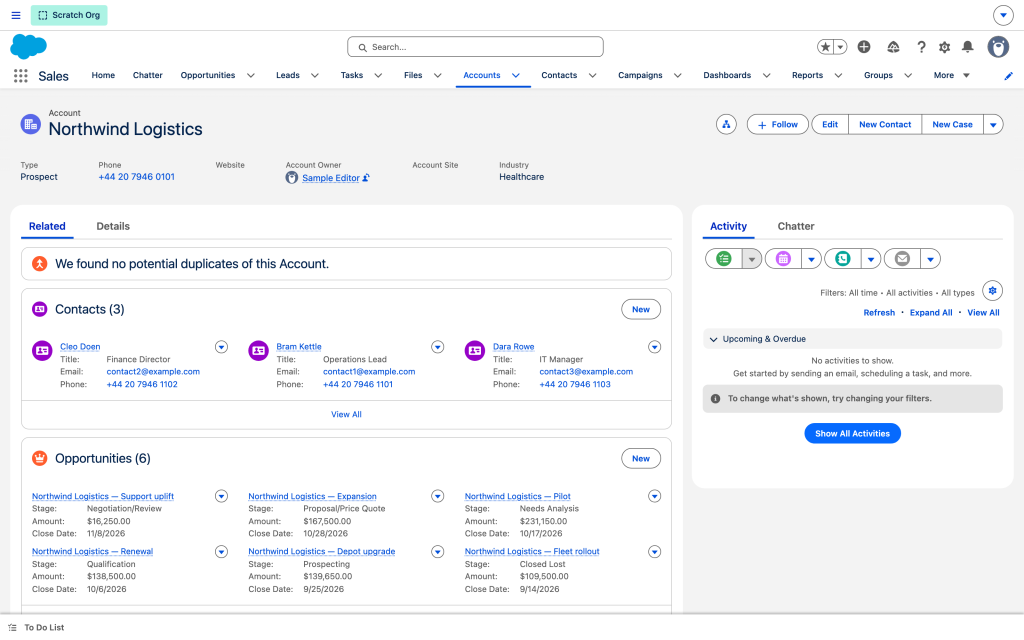The height and width of the screenshot is (640, 1024).
Task: Open the hamburger menu at top left
Action: coord(16,15)
